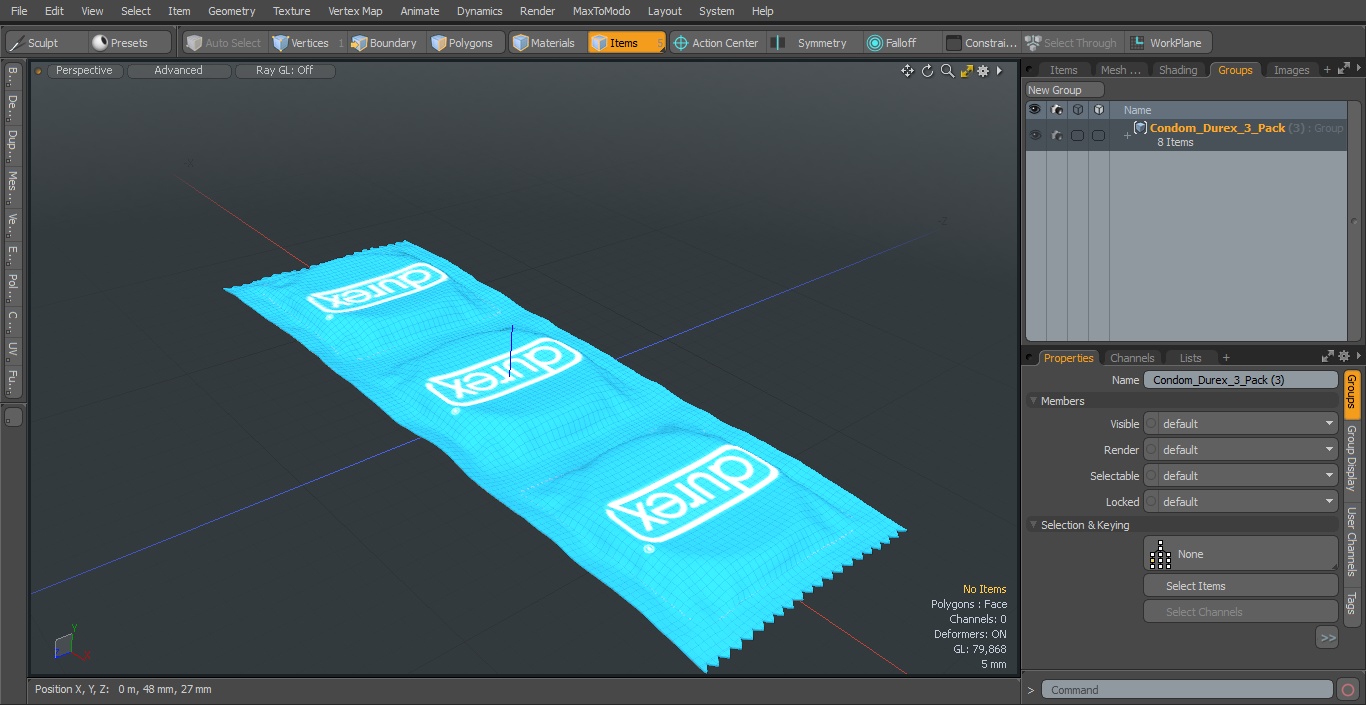Image resolution: width=1366 pixels, height=705 pixels.
Task: Switch to the Shading tab
Action: [1177, 70]
